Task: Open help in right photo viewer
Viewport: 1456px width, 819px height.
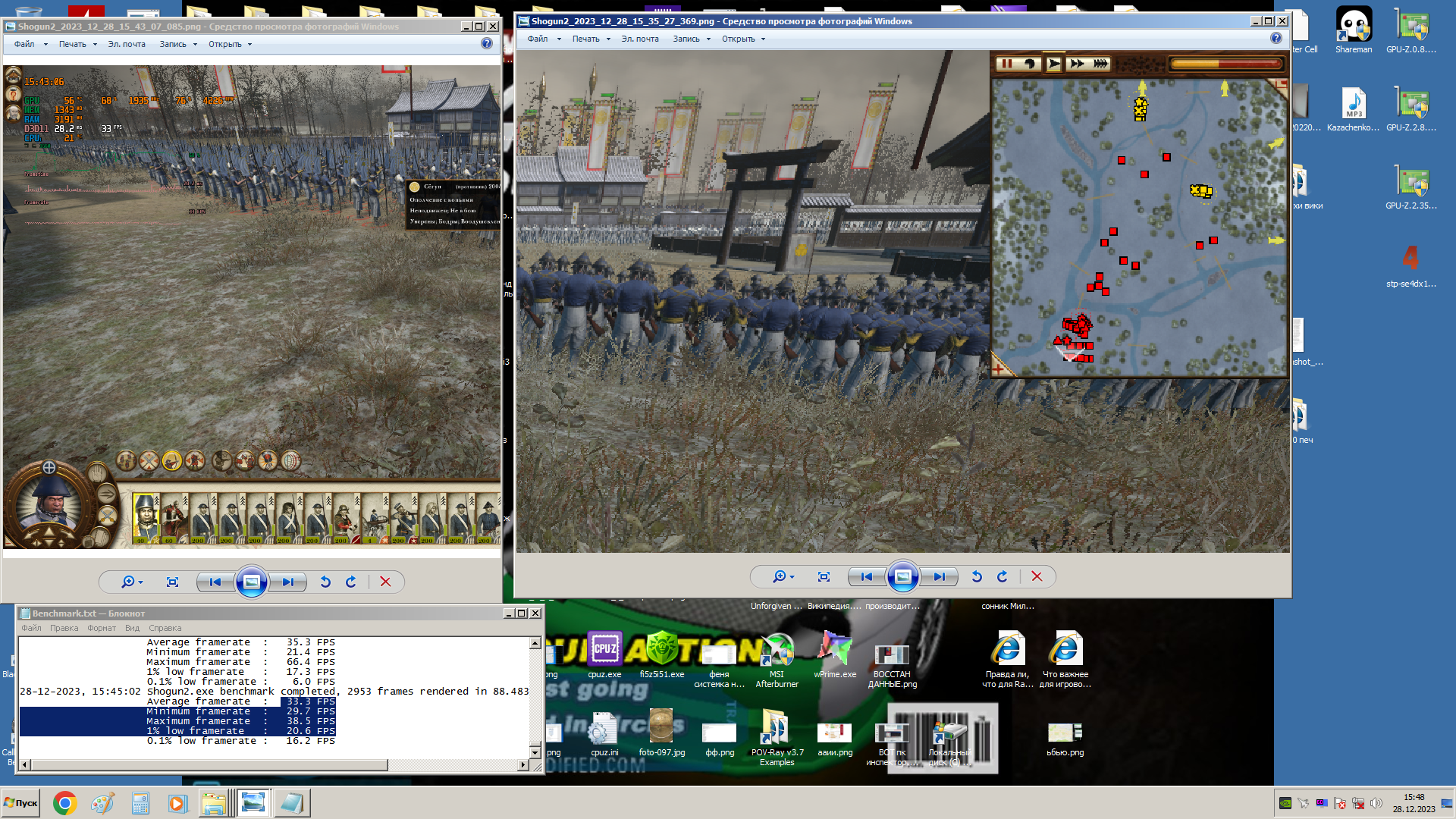Action: click(x=1276, y=39)
